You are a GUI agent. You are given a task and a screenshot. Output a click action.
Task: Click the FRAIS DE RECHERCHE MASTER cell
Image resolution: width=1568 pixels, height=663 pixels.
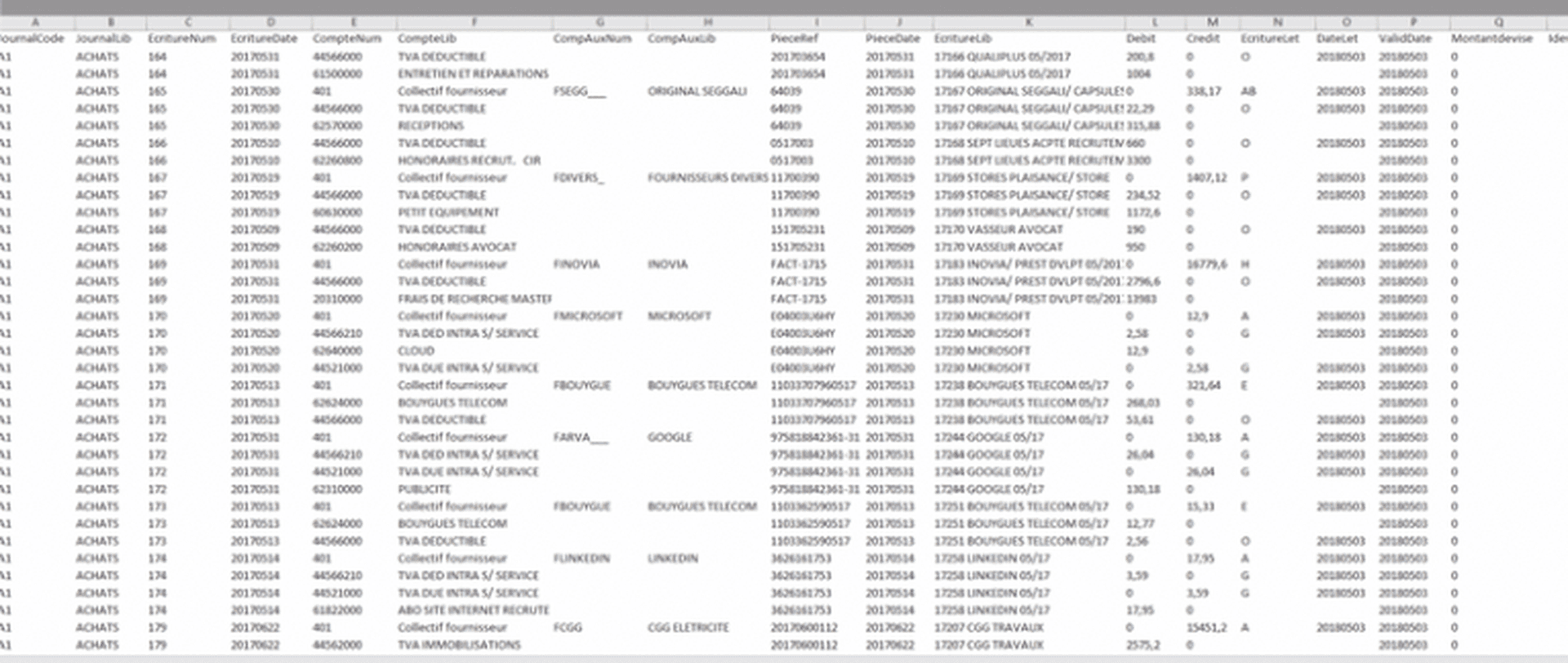point(474,299)
